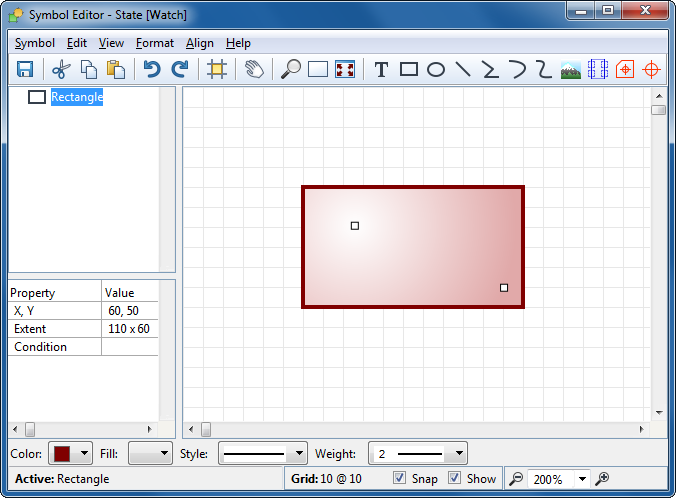The width and height of the screenshot is (676, 498).
Task: Open the line Weight dropdown
Action: tap(417, 454)
